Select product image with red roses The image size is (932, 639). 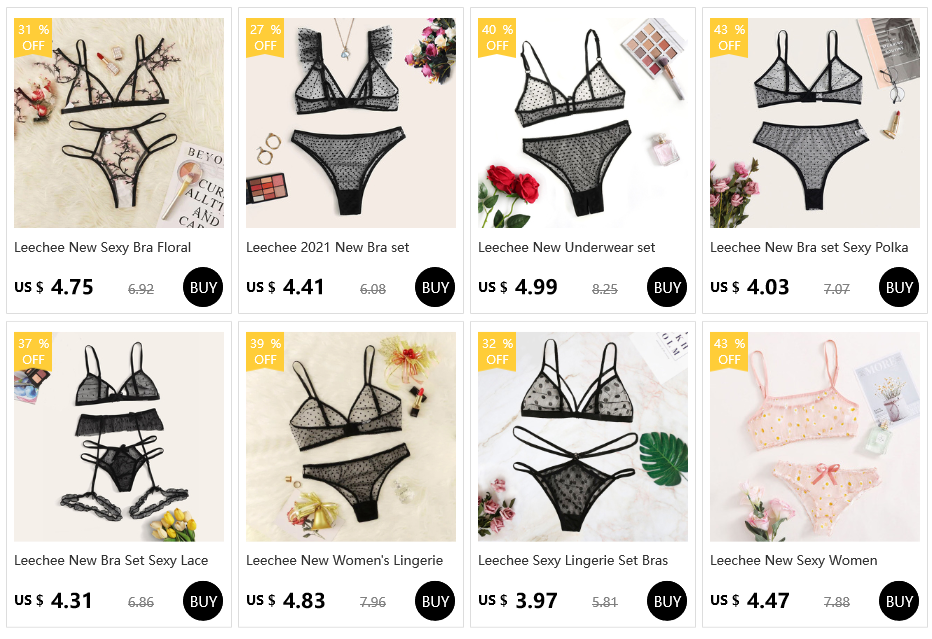[582, 123]
